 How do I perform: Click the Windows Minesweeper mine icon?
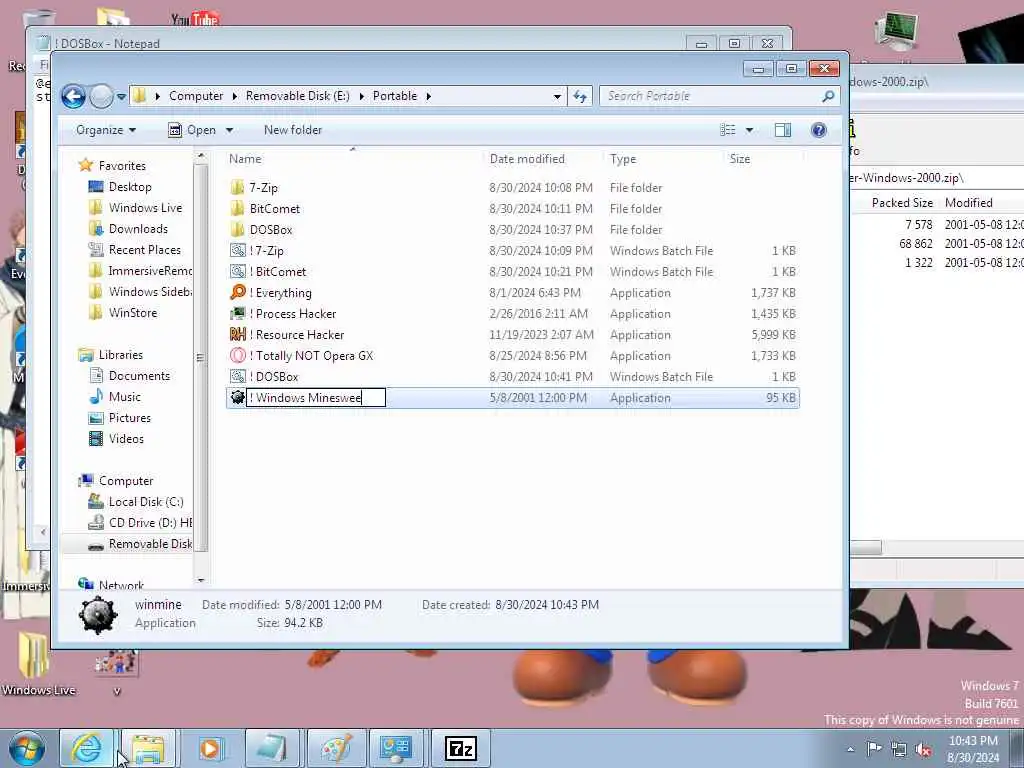[x=238, y=398]
